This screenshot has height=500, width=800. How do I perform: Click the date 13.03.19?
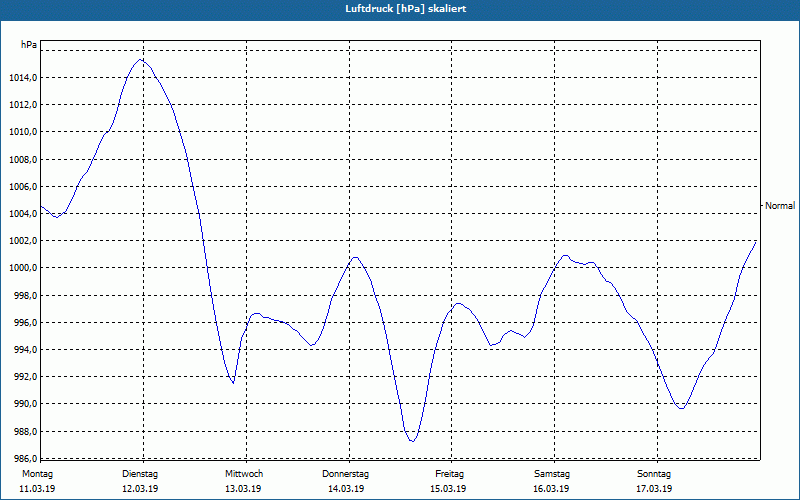point(243,489)
